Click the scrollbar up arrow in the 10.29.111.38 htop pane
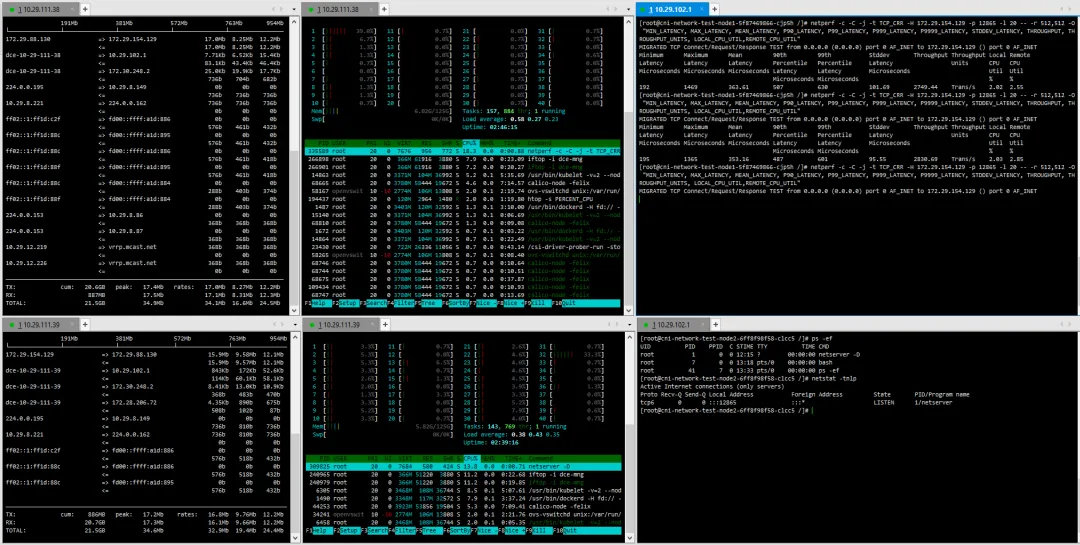 pyautogui.click(x=627, y=21)
